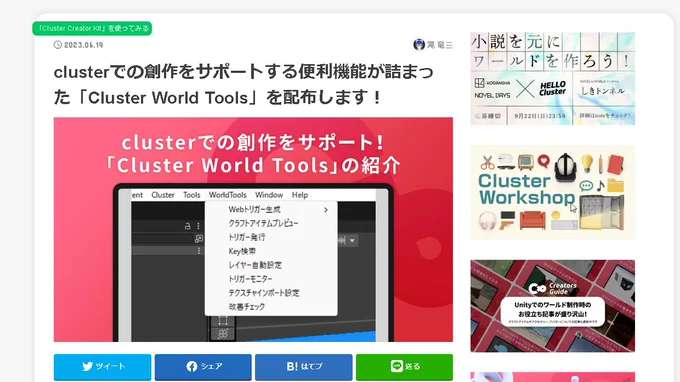This screenshot has width=680, height=382.
Task: Click the three-dot options icon beside the lock
Action: (198, 226)
